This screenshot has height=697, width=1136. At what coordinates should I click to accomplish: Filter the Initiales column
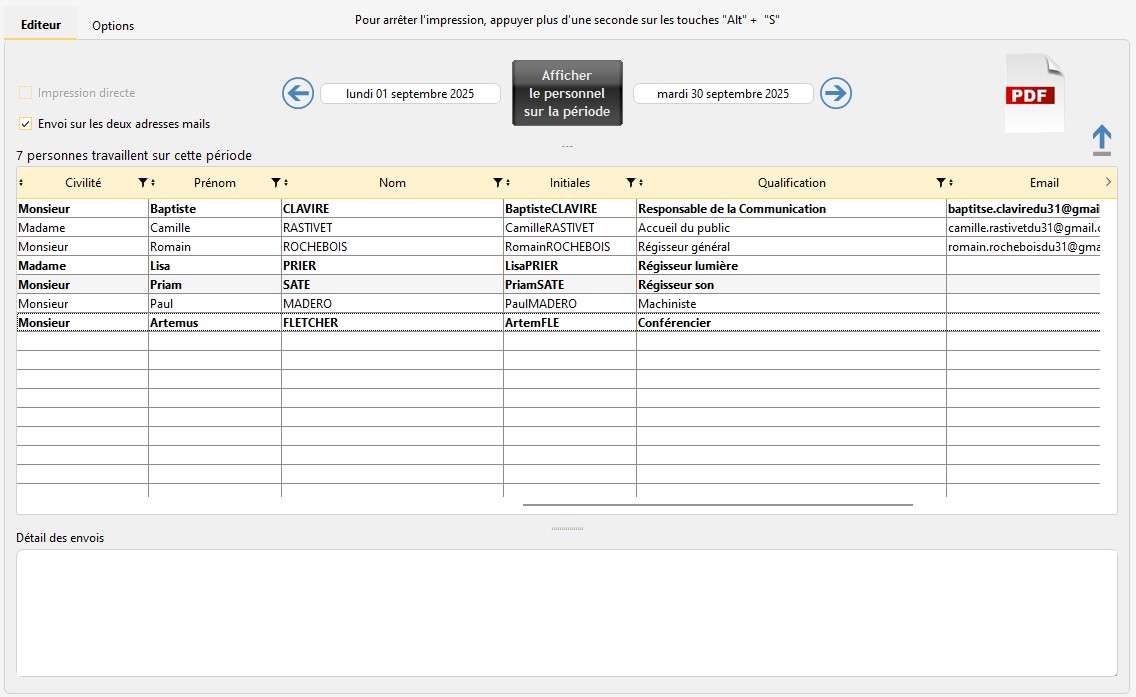click(630, 183)
